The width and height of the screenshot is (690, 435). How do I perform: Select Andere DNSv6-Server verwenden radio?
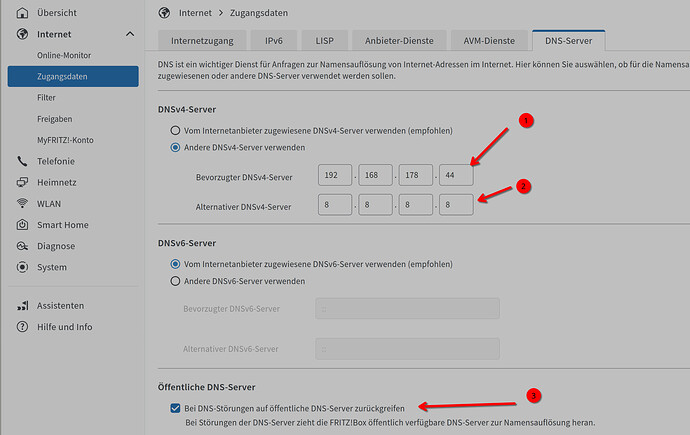click(175, 281)
